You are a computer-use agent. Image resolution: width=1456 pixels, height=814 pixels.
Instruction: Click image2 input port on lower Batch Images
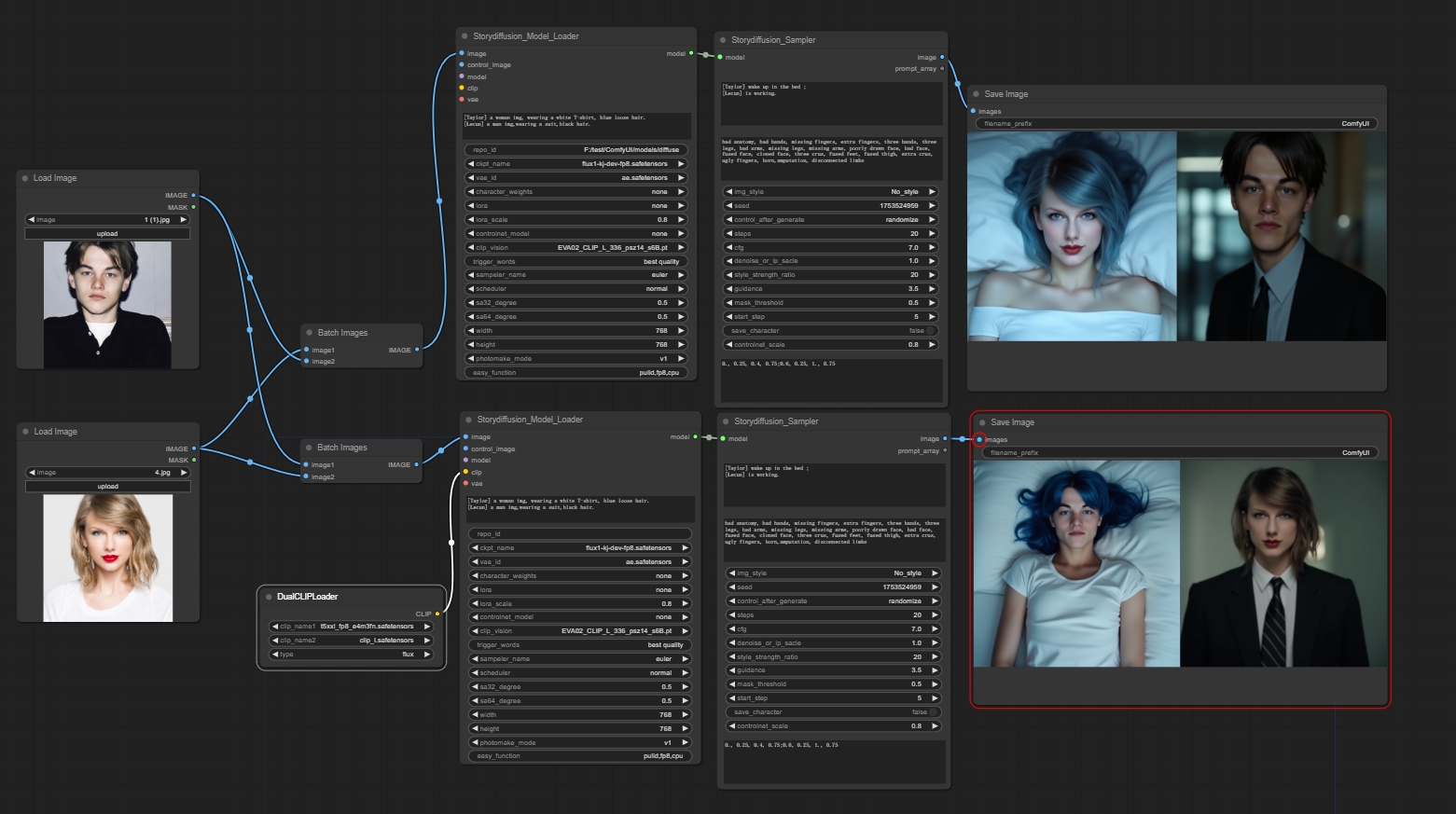(x=306, y=476)
